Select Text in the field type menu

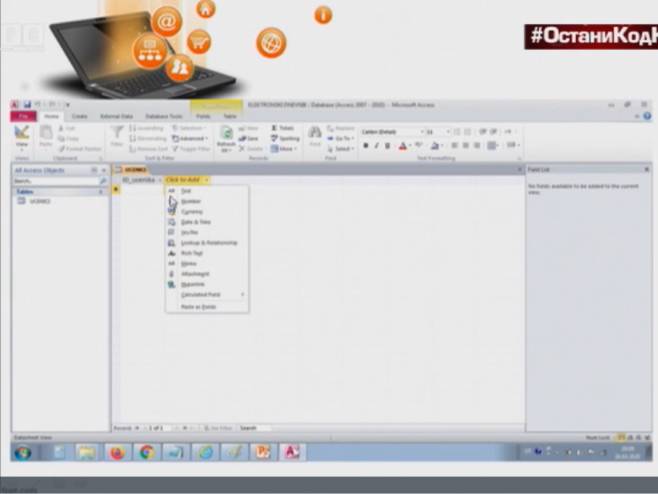[207, 191]
